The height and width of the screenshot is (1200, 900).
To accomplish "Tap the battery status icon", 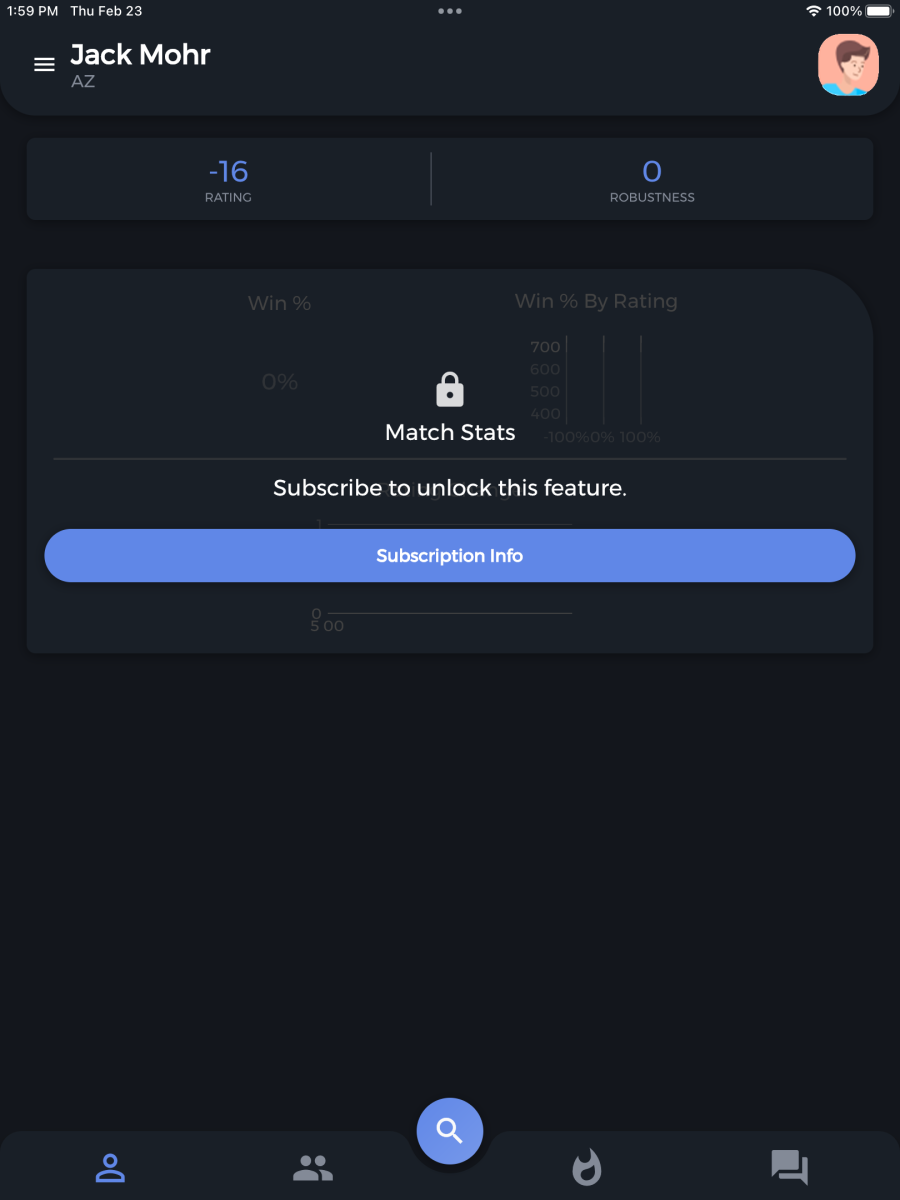I will [x=879, y=11].
